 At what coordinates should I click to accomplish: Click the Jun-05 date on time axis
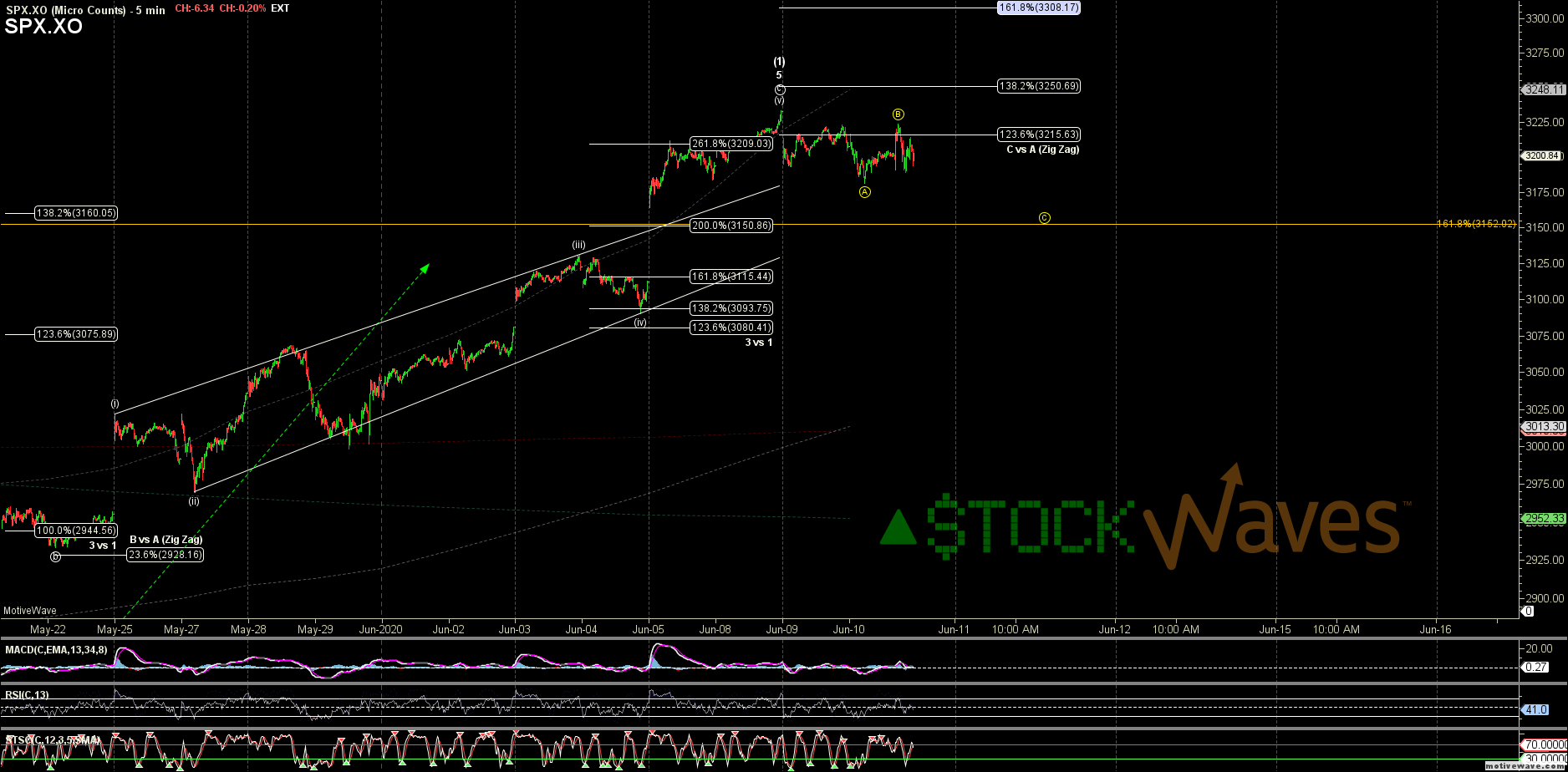[x=649, y=629]
